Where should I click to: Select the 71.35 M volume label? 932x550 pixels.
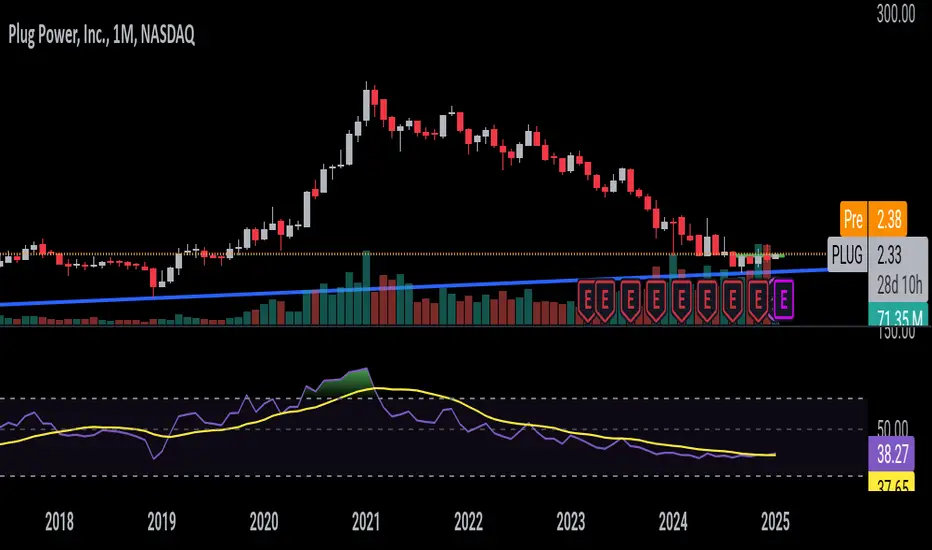point(898,315)
